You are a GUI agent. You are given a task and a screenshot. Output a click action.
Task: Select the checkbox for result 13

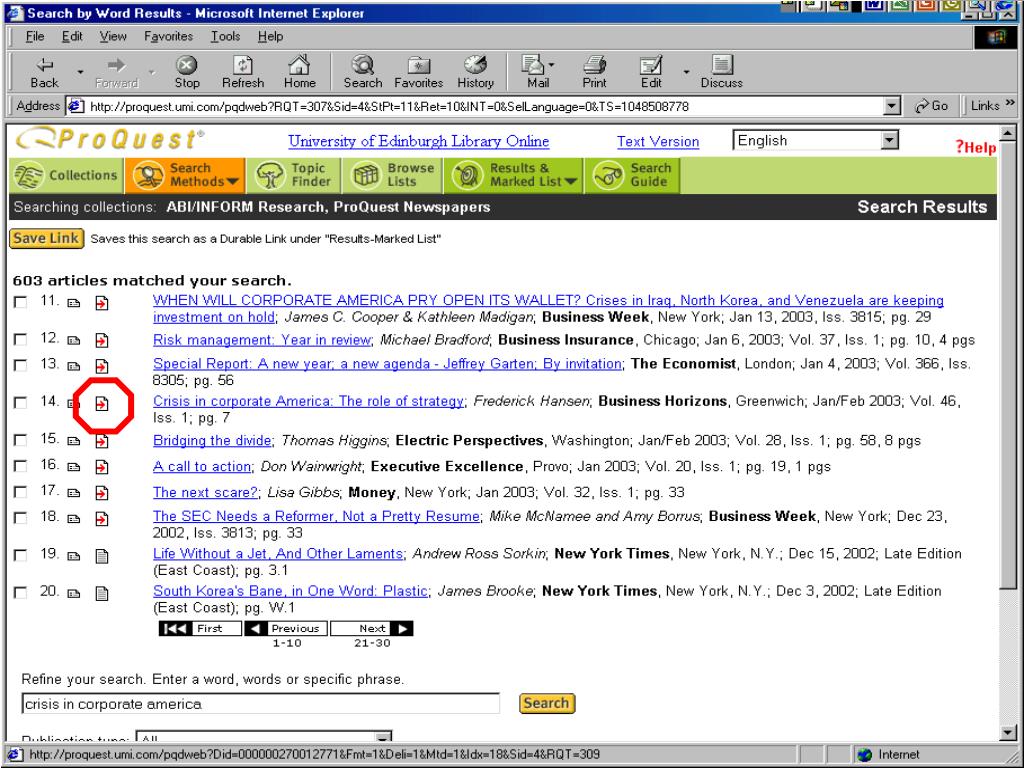(21, 365)
